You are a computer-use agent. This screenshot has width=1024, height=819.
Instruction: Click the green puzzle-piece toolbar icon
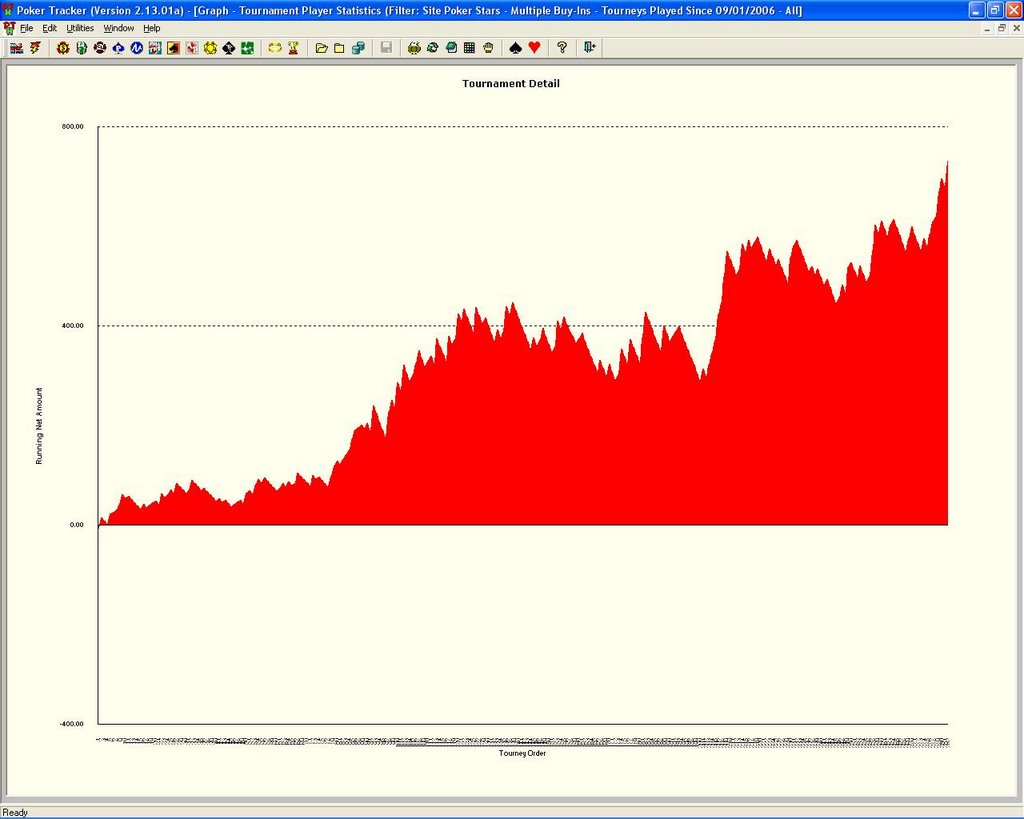pyautogui.click(x=247, y=48)
